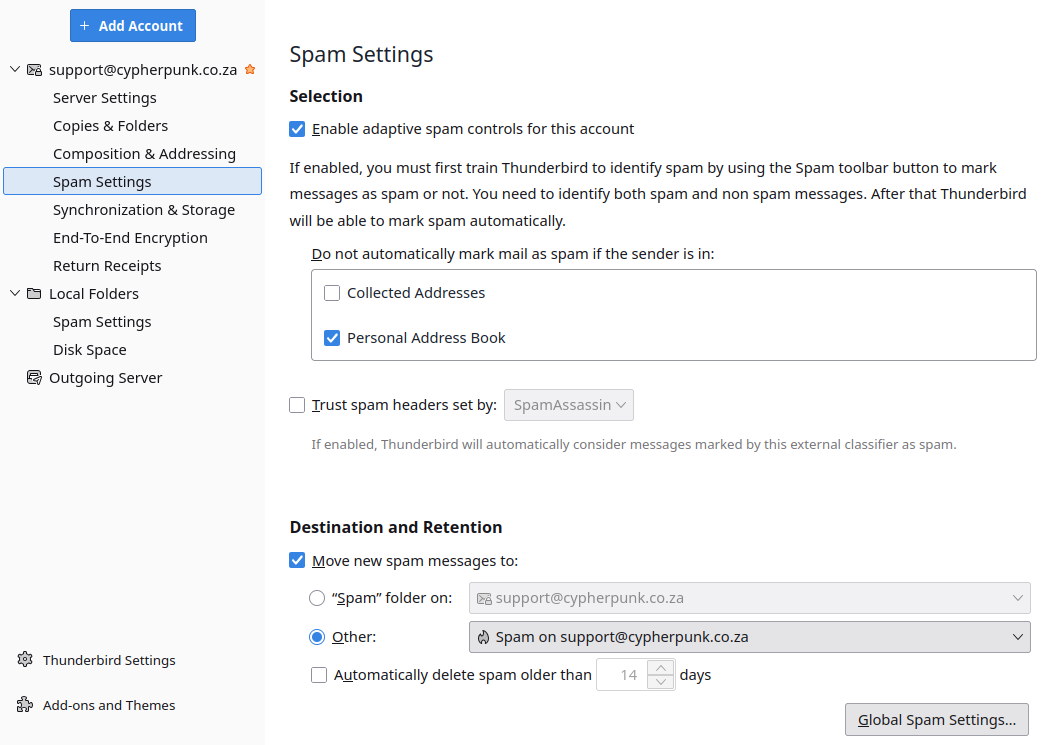The width and height of the screenshot is (1060, 745).
Task: Click the mail icon in the Spam folder dropdown
Action: (484, 598)
